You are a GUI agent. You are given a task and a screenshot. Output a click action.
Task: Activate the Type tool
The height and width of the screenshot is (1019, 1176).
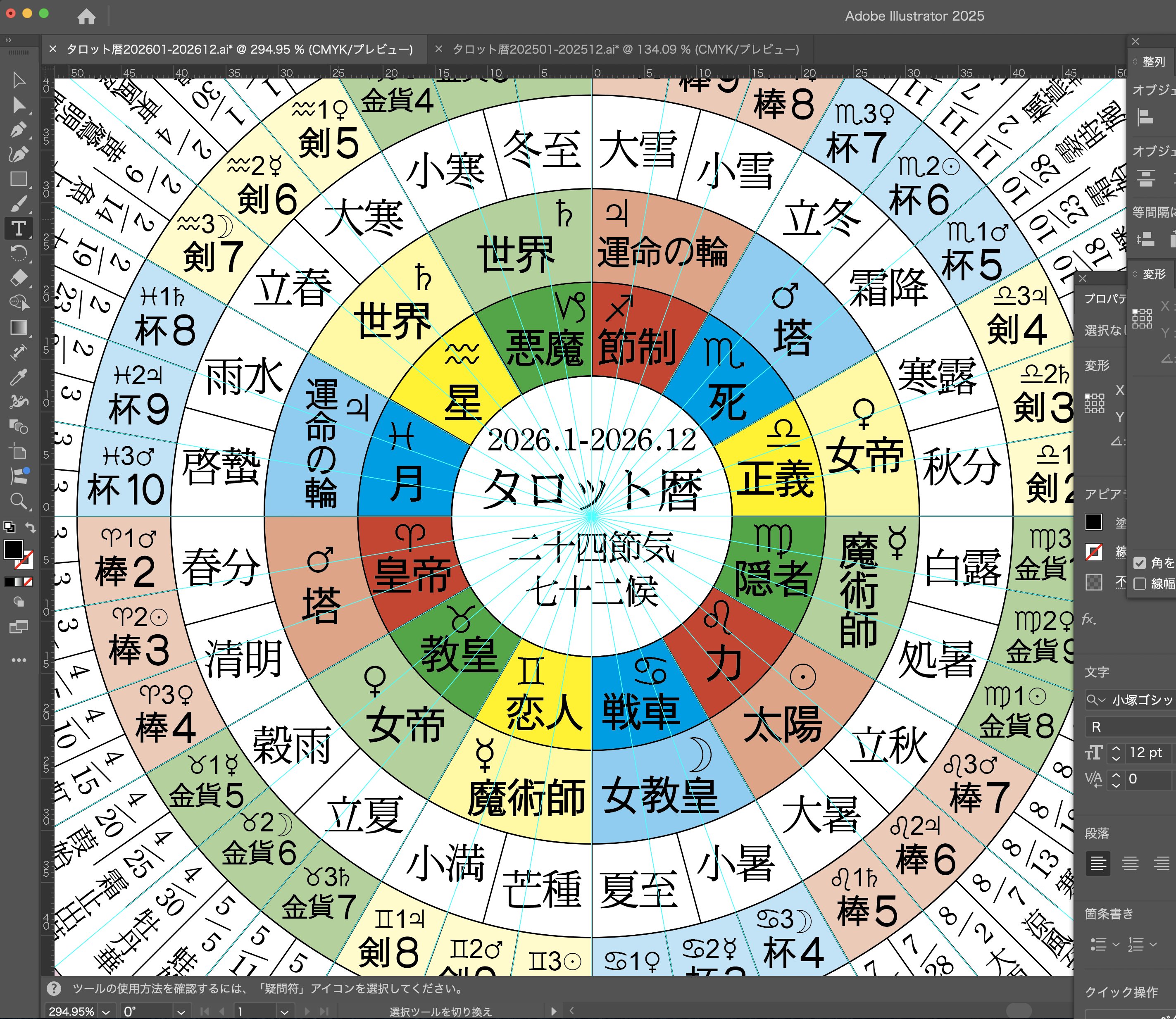click(18, 229)
